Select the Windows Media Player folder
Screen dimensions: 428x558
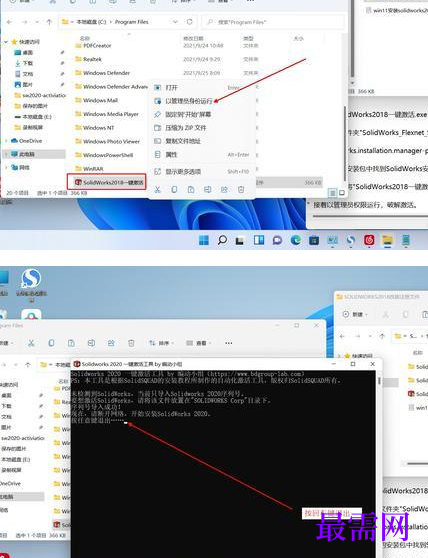click(111, 114)
